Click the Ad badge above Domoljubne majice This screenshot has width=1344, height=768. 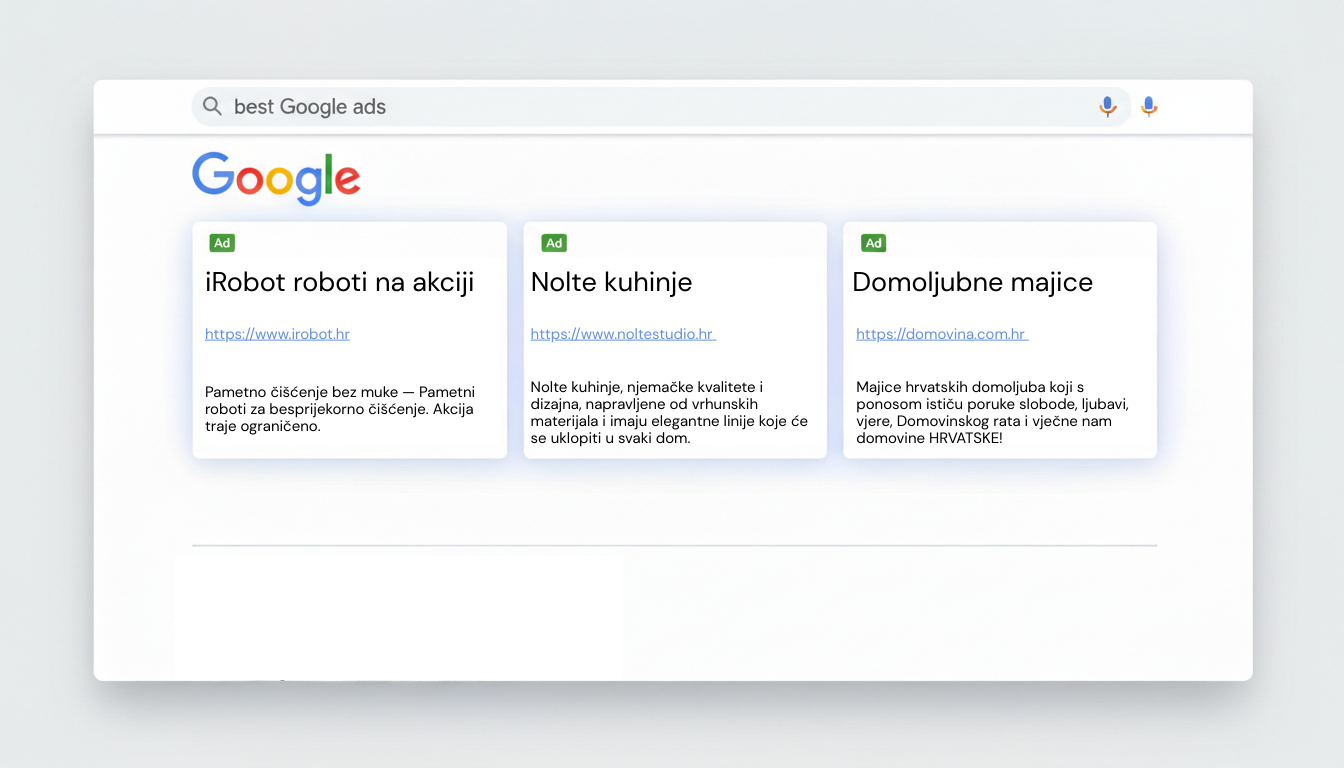(x=873, y=243)
